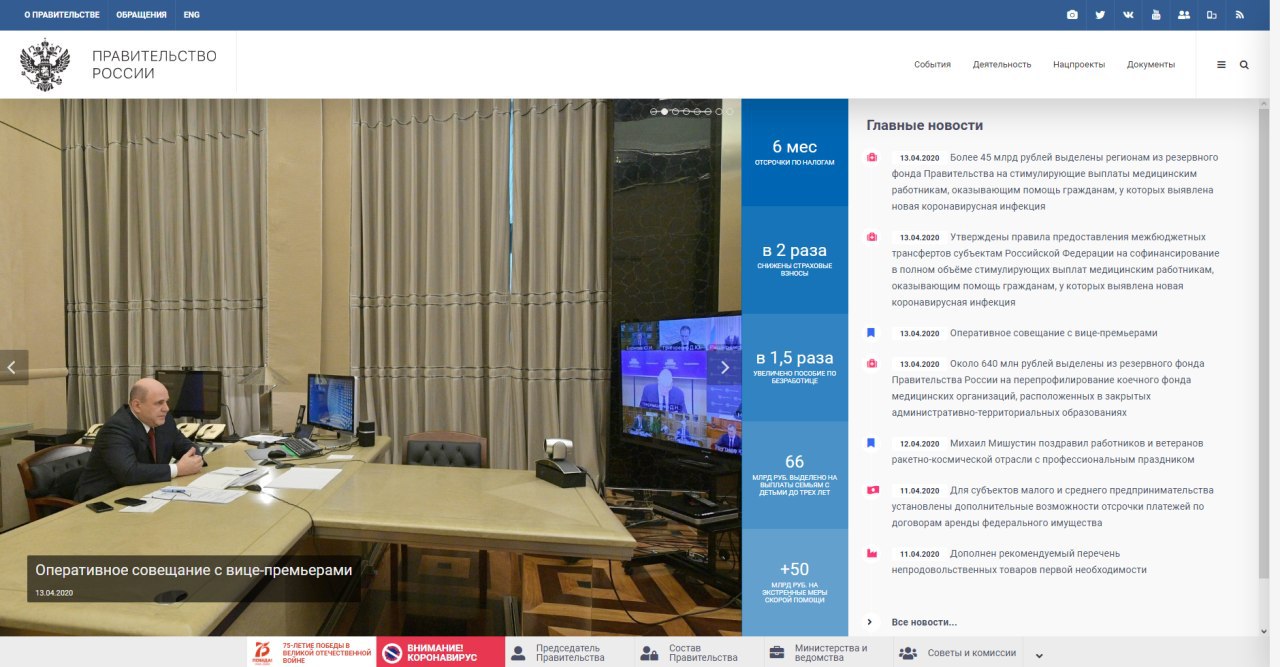Screen dimensions: 1280x667
Task: Open the photo gallery camera icon
Action: click(x=1072, y=15)
